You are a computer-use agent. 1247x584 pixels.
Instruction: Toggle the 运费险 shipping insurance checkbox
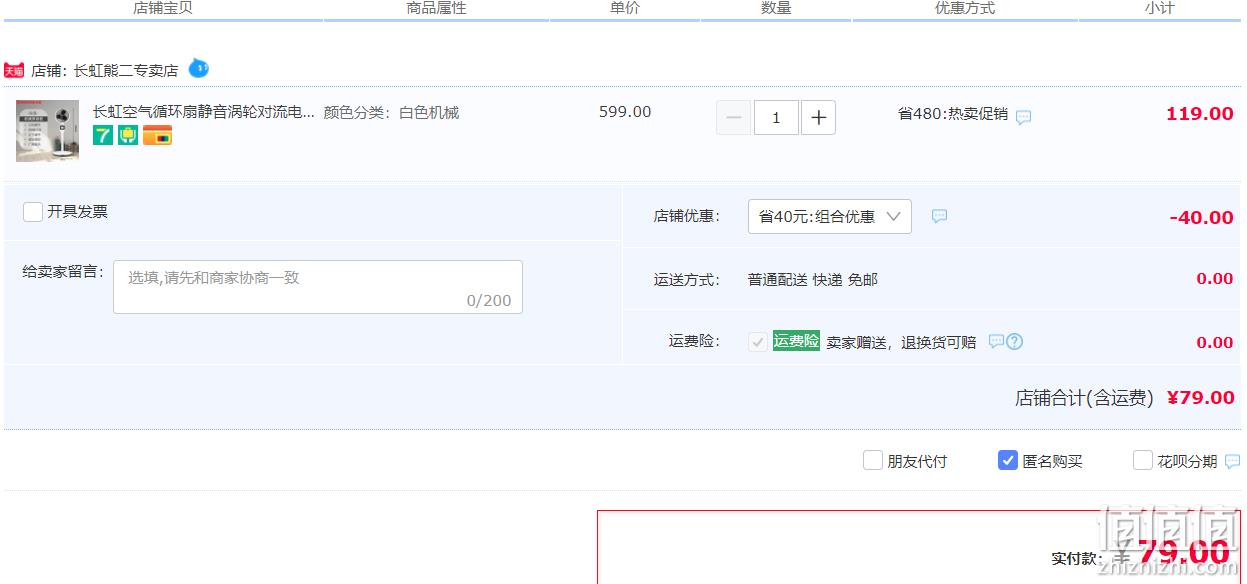click(x=758, y=342)
